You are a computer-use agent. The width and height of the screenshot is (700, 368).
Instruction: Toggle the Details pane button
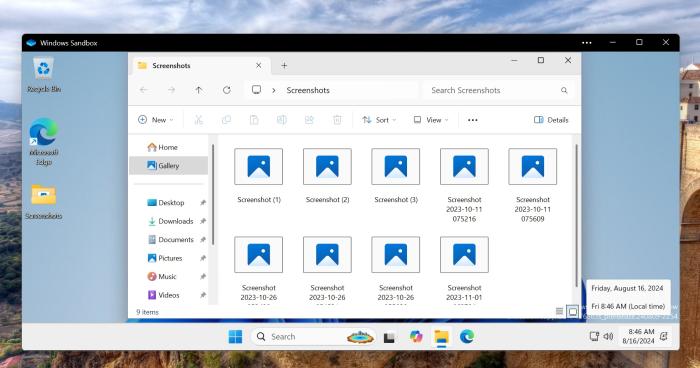[551, 120]
